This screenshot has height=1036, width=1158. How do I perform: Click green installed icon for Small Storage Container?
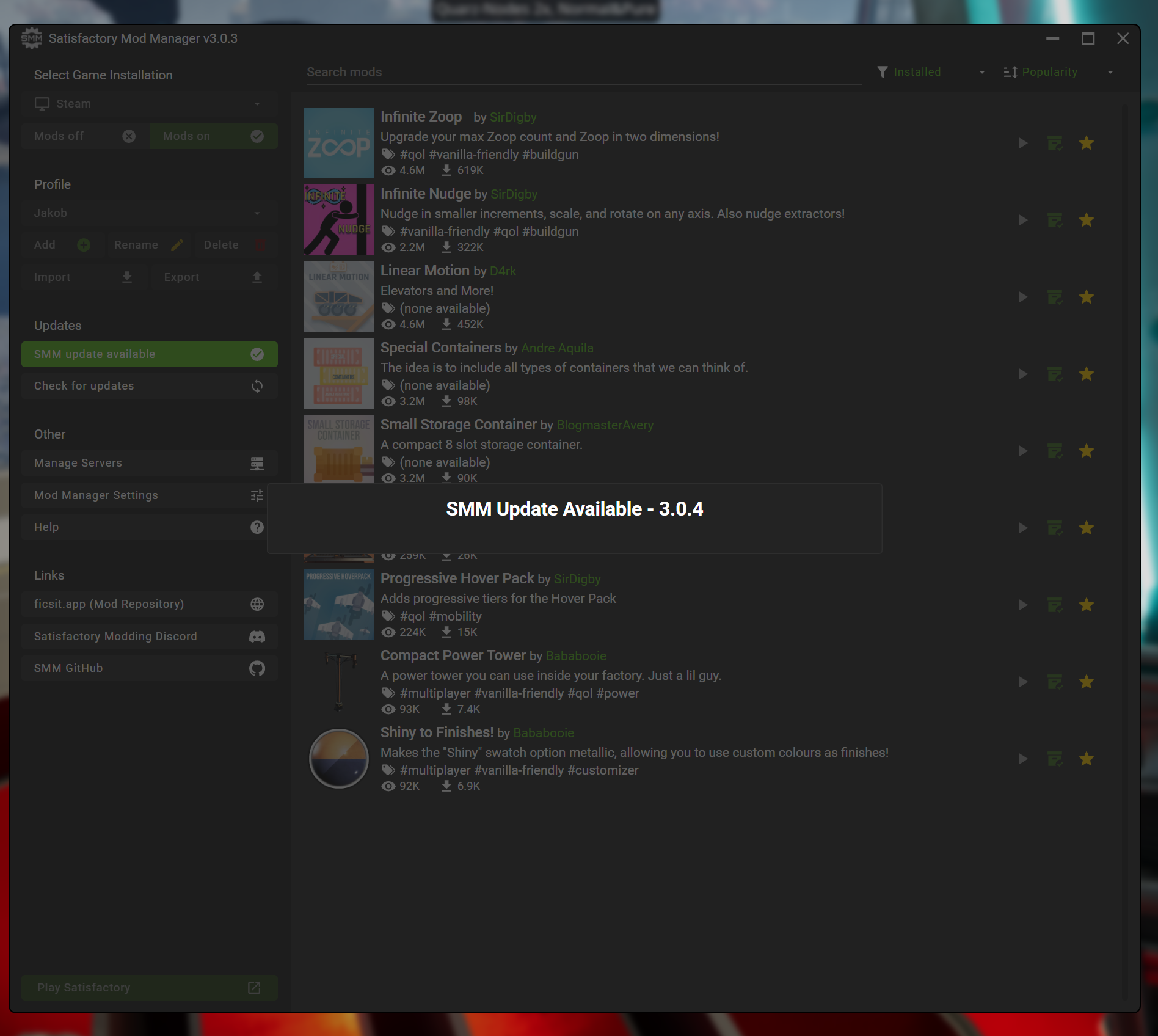click(x=1055, y=451)
